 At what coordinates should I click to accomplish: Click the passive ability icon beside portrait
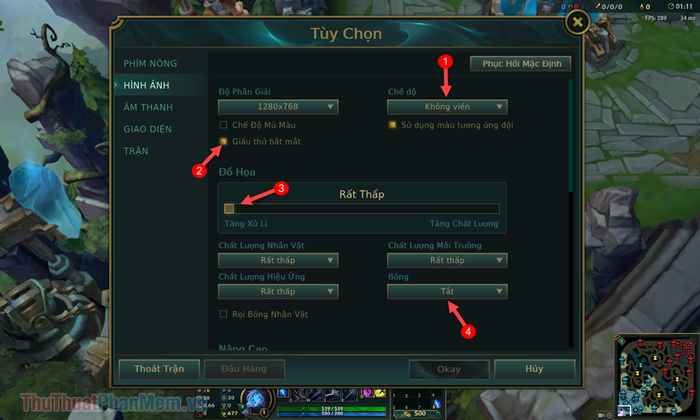(x=283, y=393)
